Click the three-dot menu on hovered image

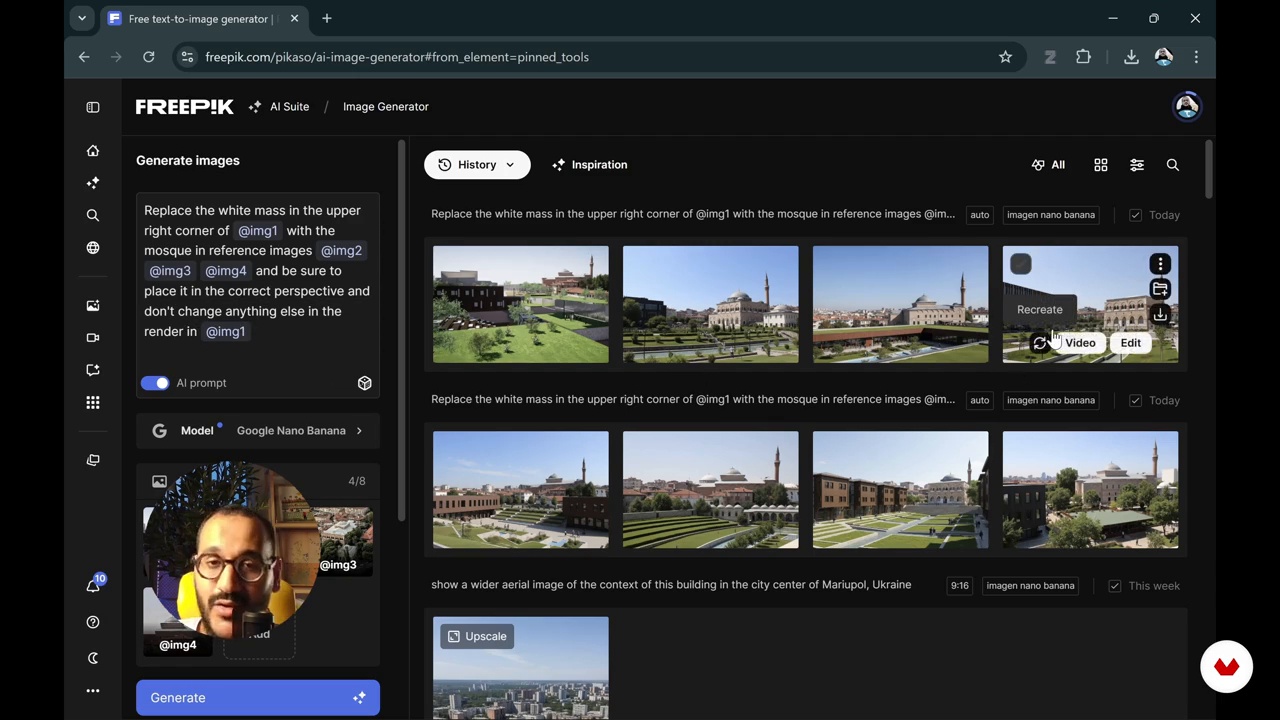pyautogui.click(x=1160, y=264)
